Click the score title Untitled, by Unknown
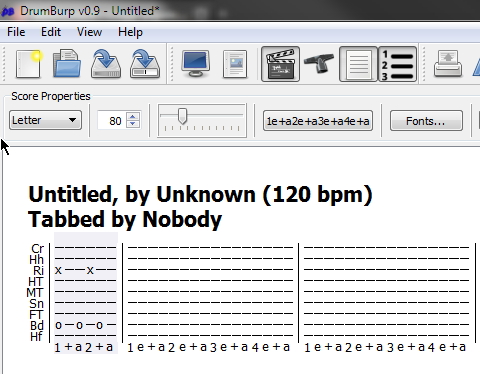 (x=201, y=194)
